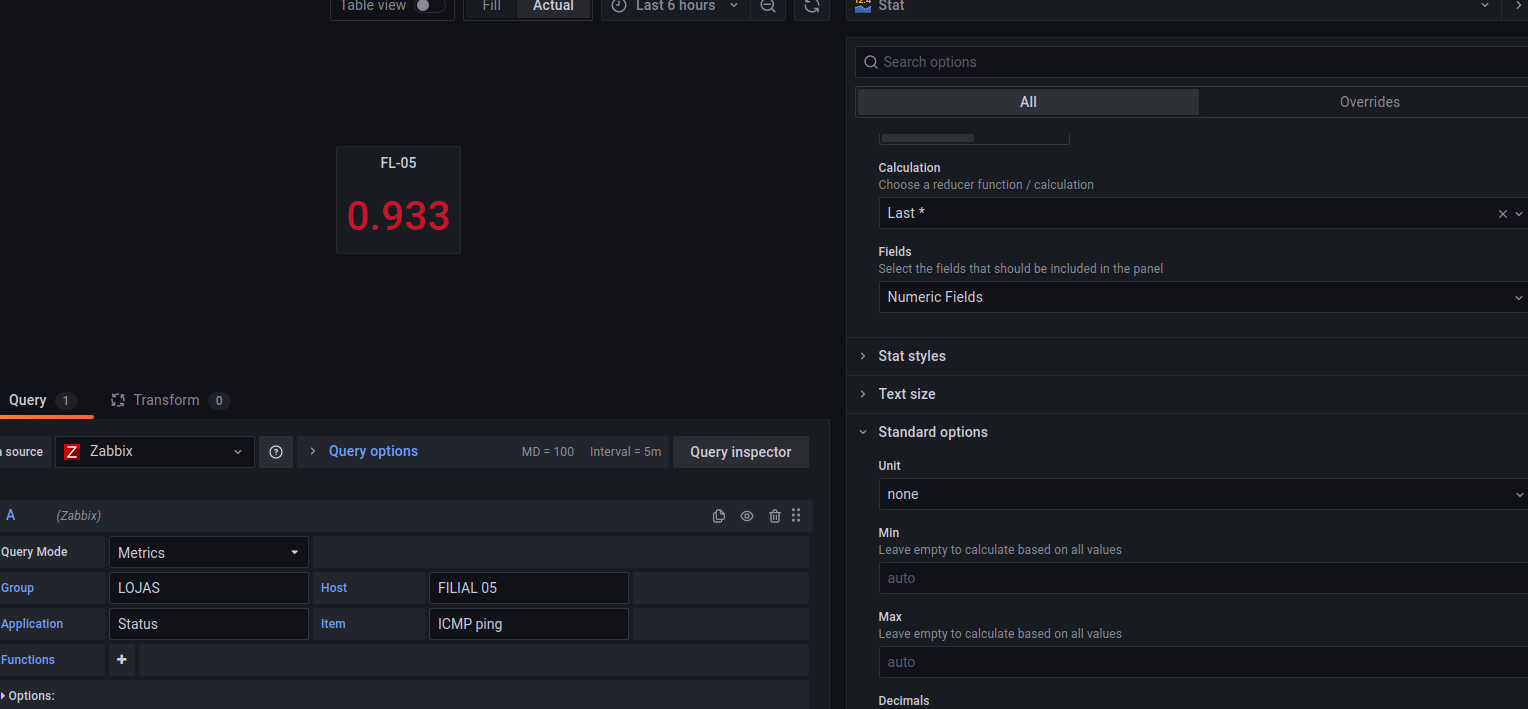Click the Search options input field
The image size is (1528, 709).
pos(1190,62)
